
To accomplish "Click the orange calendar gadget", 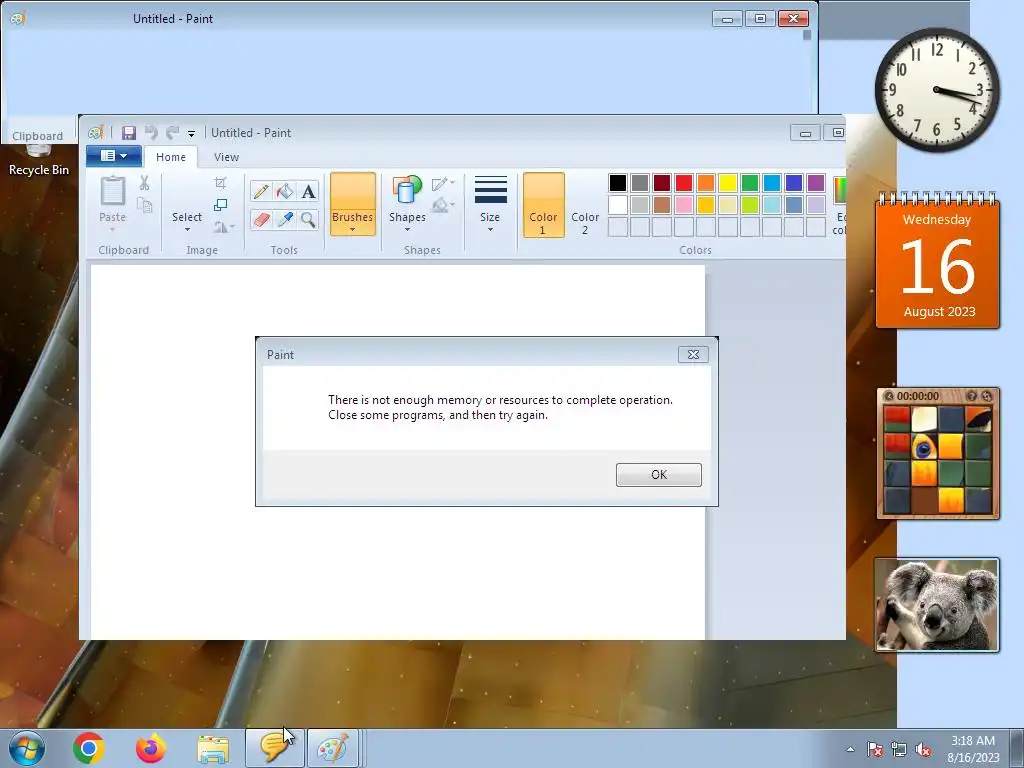I will tap(938, 261).
